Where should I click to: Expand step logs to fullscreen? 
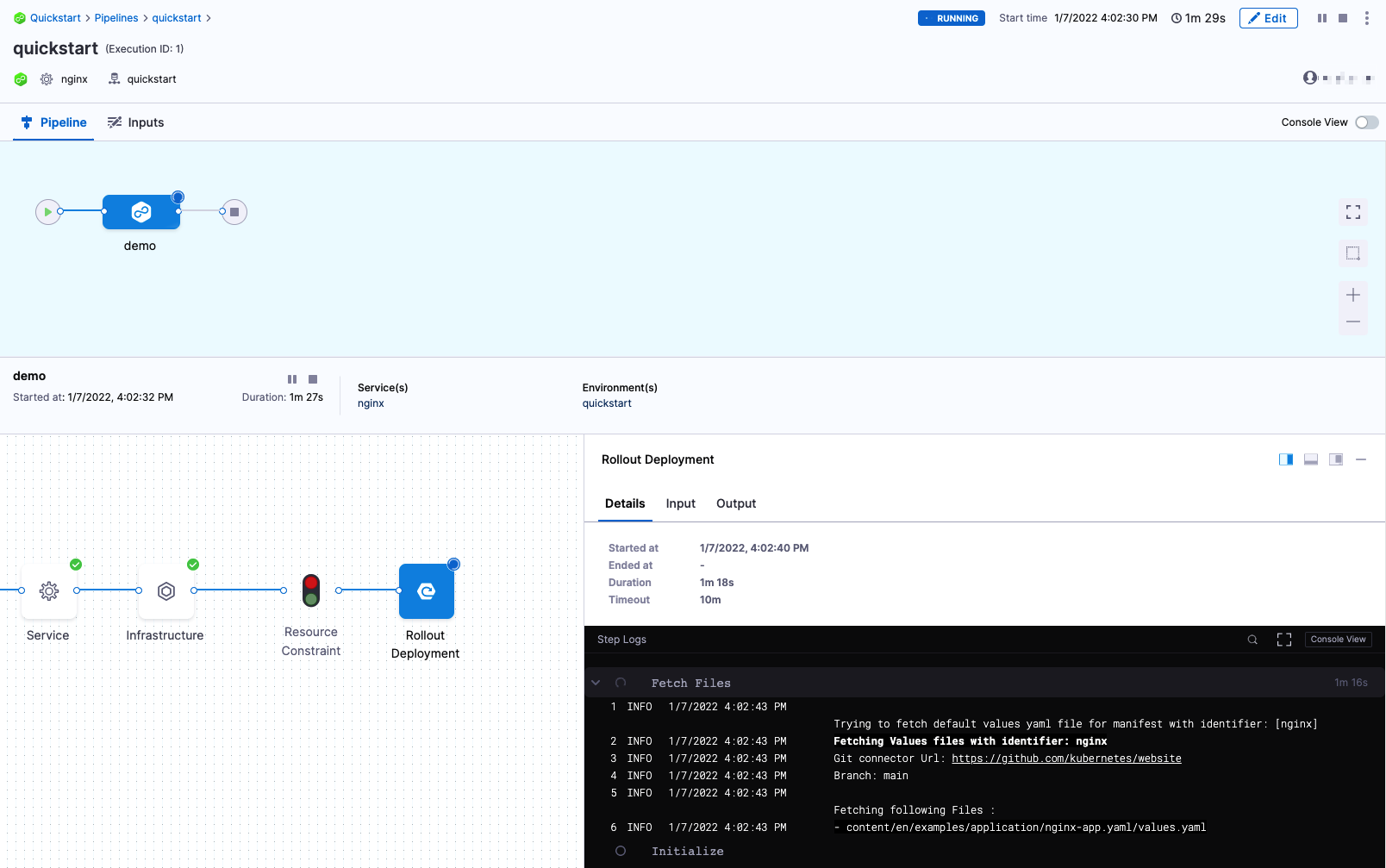tap(1283, 640)
